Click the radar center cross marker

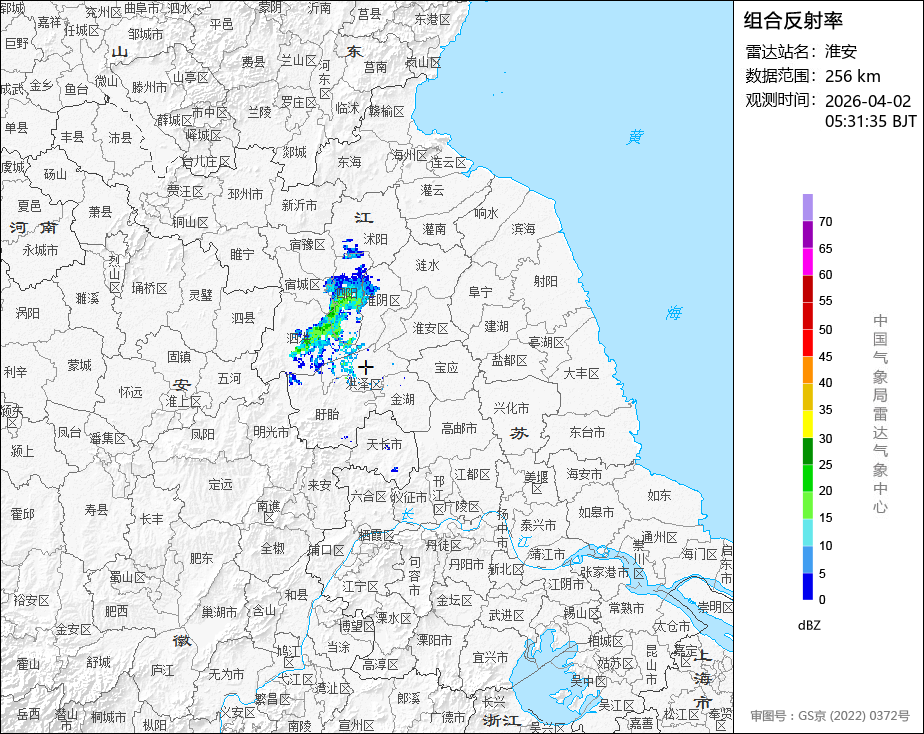click(x=366, y=367)
